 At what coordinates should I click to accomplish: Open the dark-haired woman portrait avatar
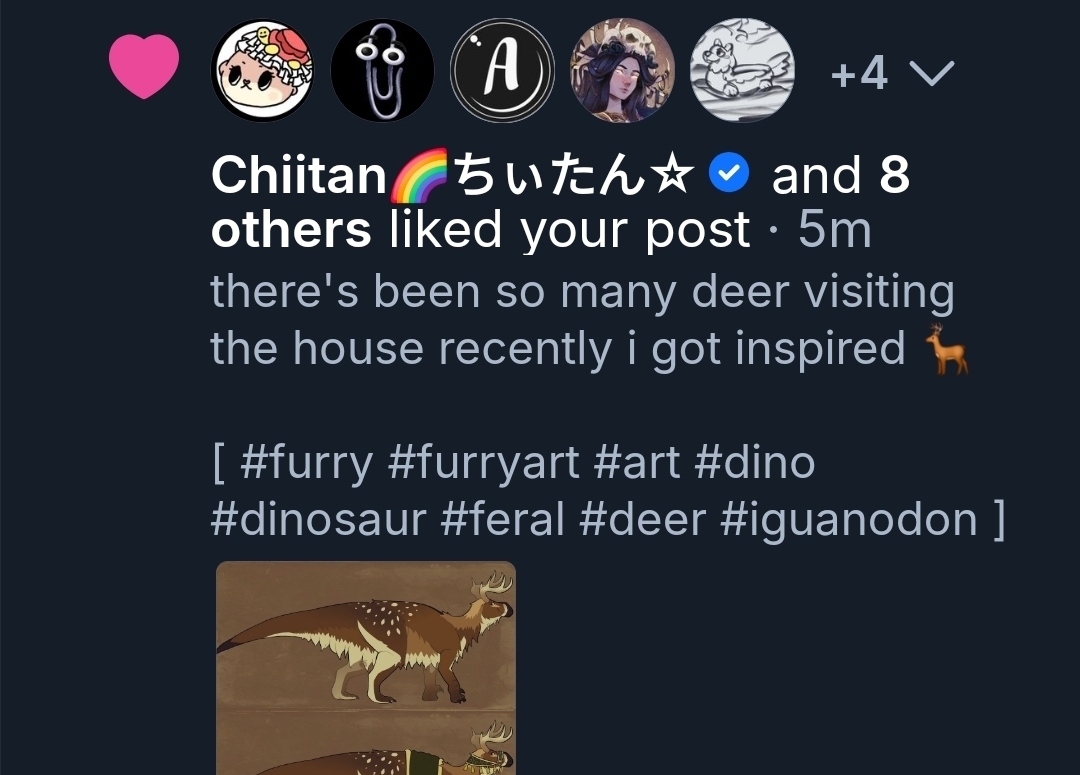[x=622, y=71]
